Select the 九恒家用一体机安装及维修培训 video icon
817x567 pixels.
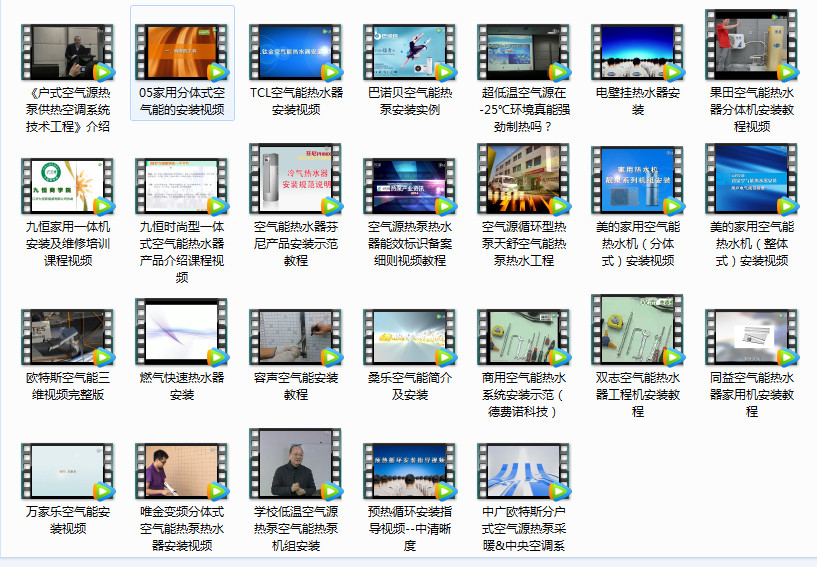[x=68, y=185]
